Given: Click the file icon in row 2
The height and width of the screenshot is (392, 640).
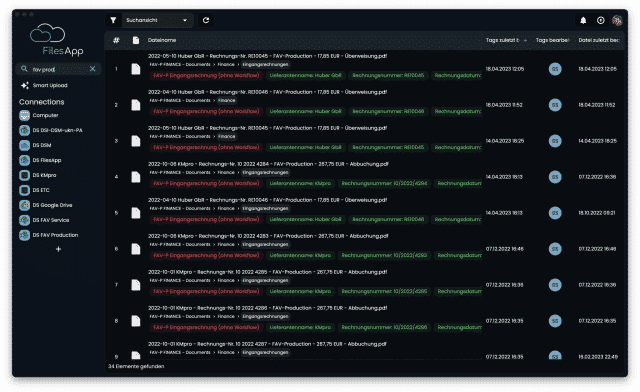Looking at the screenshot, I should [136, 105].
